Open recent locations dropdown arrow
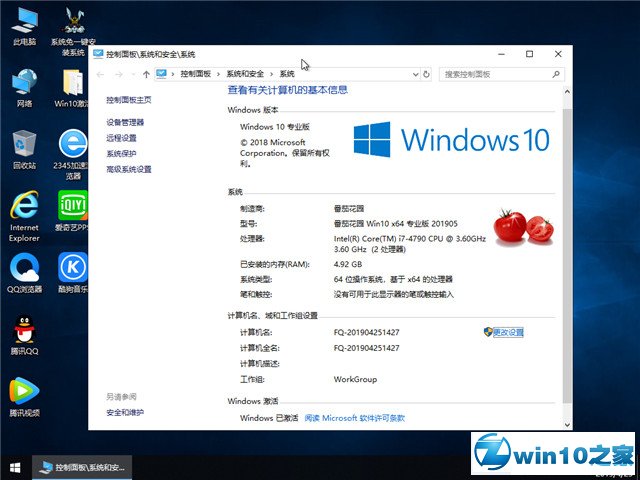Screen dimensions: 640x480 133,74
